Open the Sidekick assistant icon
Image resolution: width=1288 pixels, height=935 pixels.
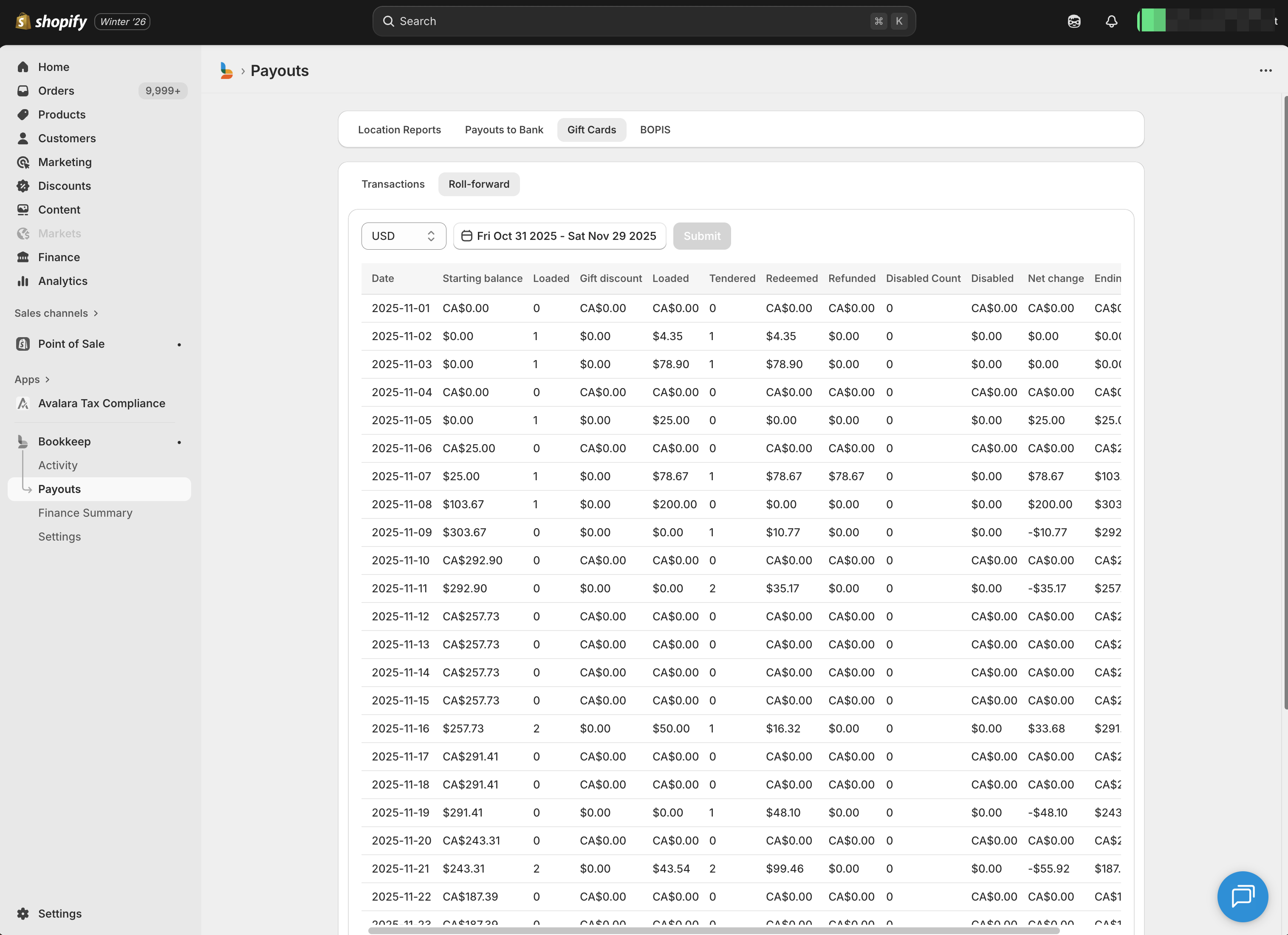tap(1073, 21)
